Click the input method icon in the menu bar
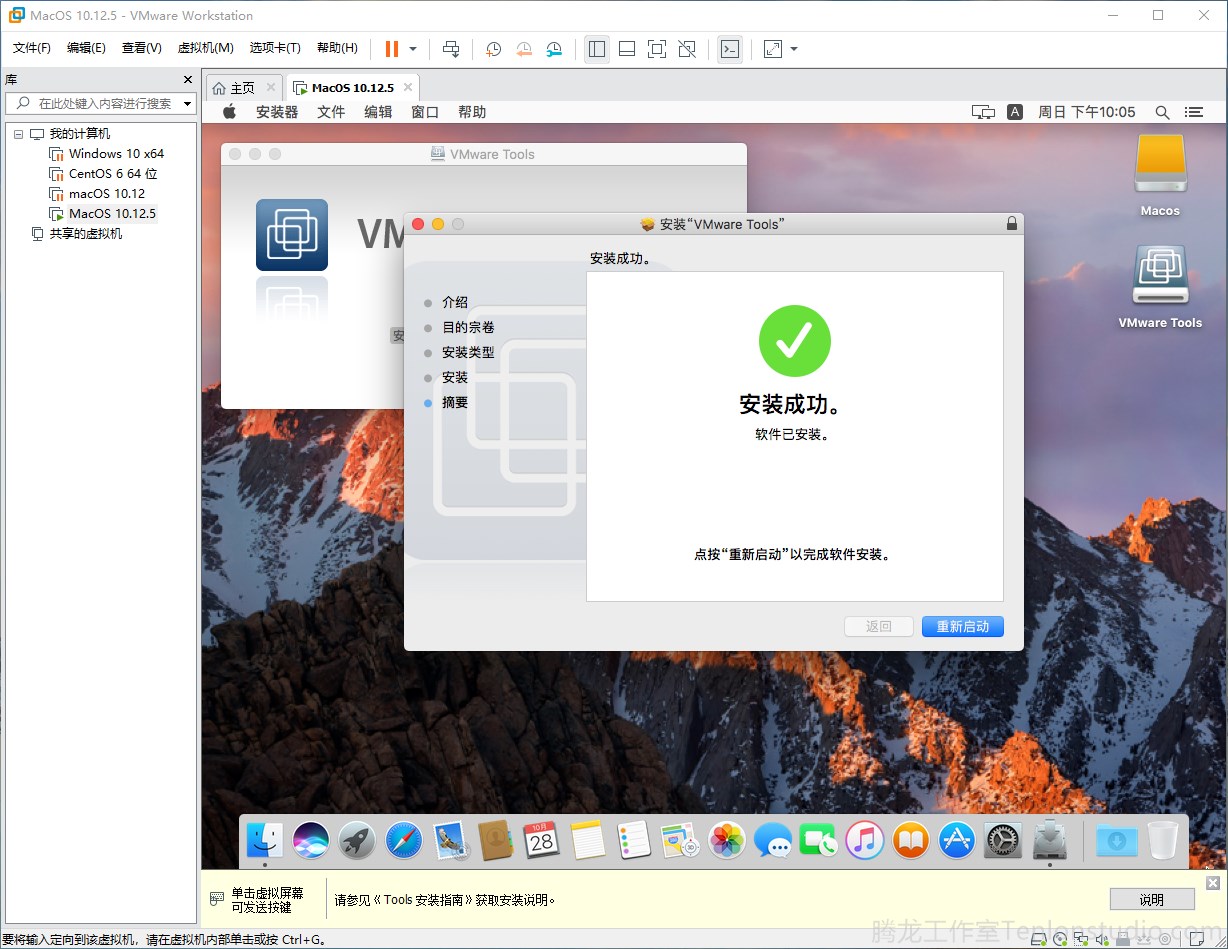This screenshot has height=949, width=1228. pos(1015,112)
